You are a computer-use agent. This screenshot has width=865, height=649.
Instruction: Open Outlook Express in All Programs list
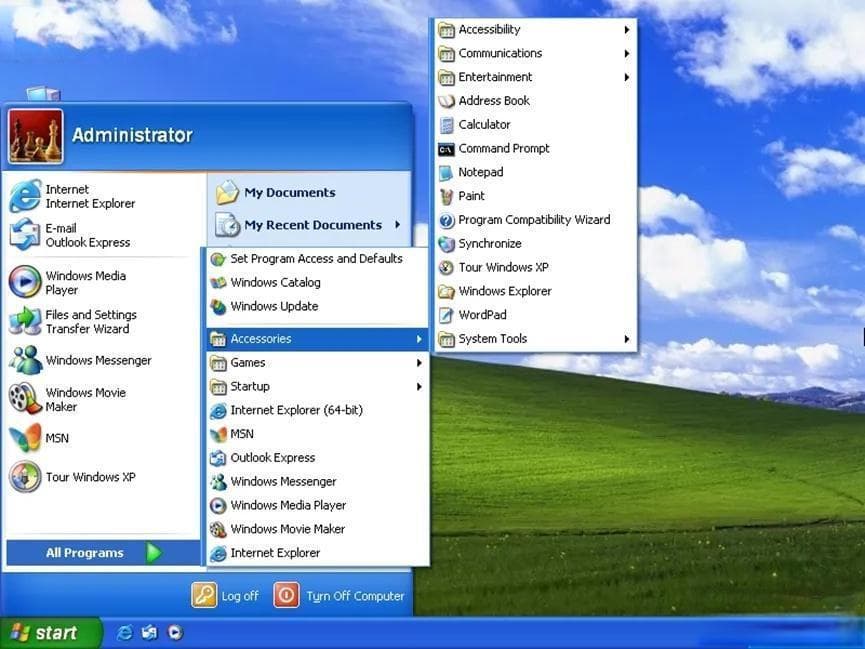318,458
